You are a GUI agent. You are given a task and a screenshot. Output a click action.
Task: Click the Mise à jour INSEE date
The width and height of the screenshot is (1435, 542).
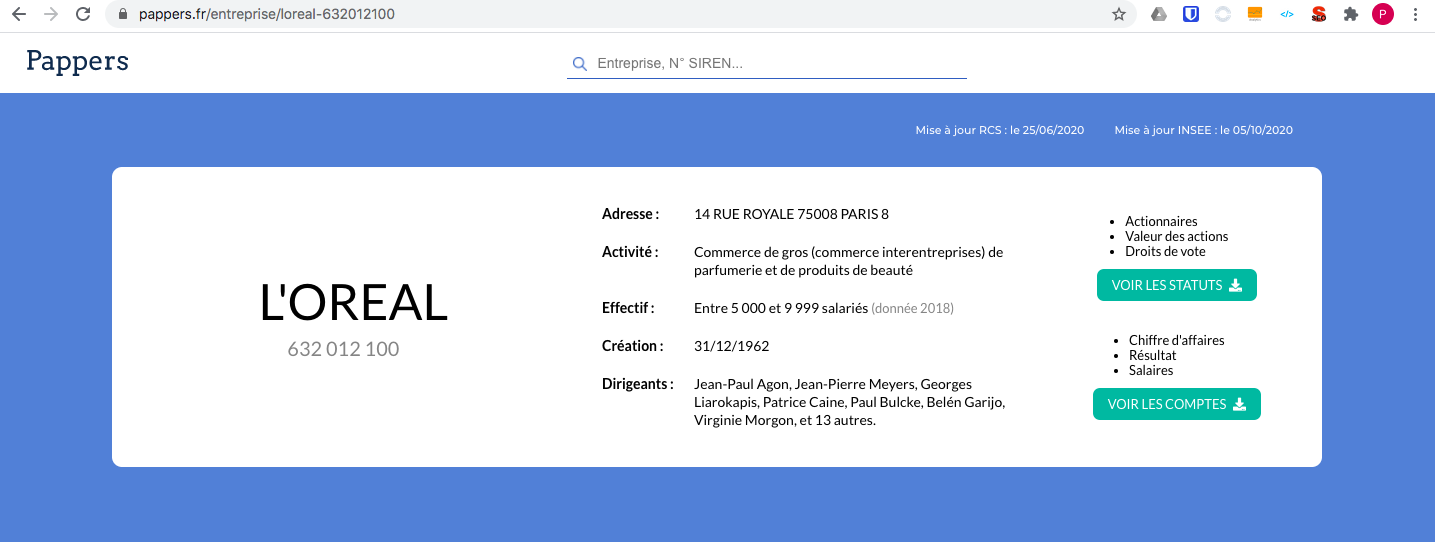[x=1204, y=130]
